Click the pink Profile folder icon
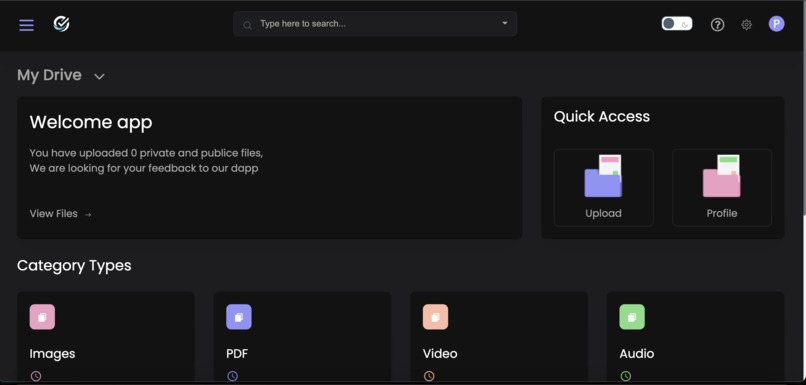Viewport: 806px width, 385px height. pyautogui.click(x=722, y=176)
